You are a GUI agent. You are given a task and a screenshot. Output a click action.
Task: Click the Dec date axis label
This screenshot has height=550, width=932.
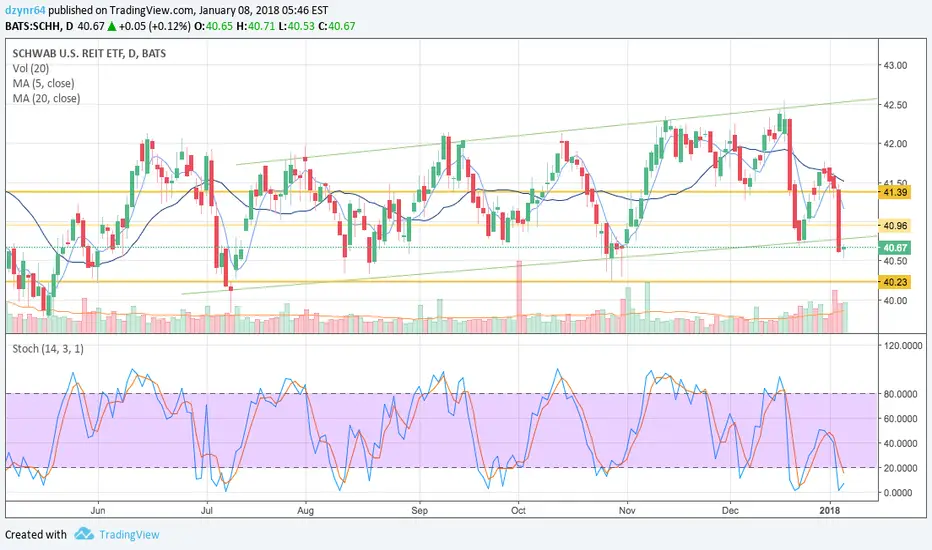[x=730, y=511]
